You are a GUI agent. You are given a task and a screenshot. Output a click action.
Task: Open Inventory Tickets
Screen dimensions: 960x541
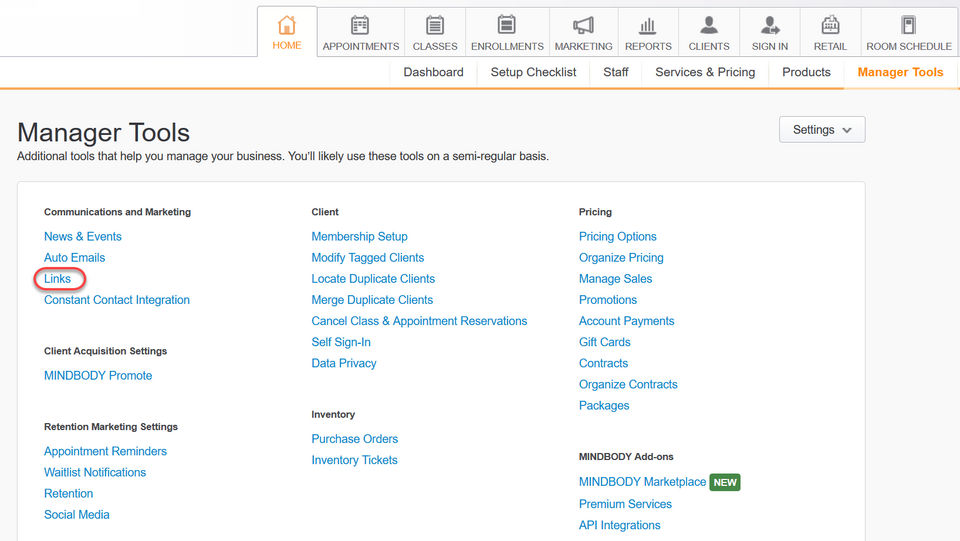[354, 460]
